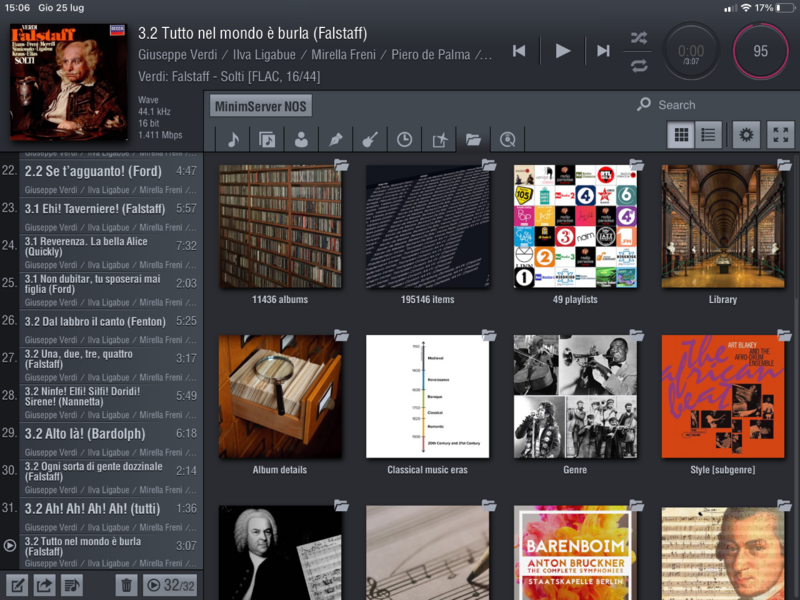The width and height of the screenshot is (800, 600).
Task: Open the composer pen nib tab
Action: [x=336, y=140]
